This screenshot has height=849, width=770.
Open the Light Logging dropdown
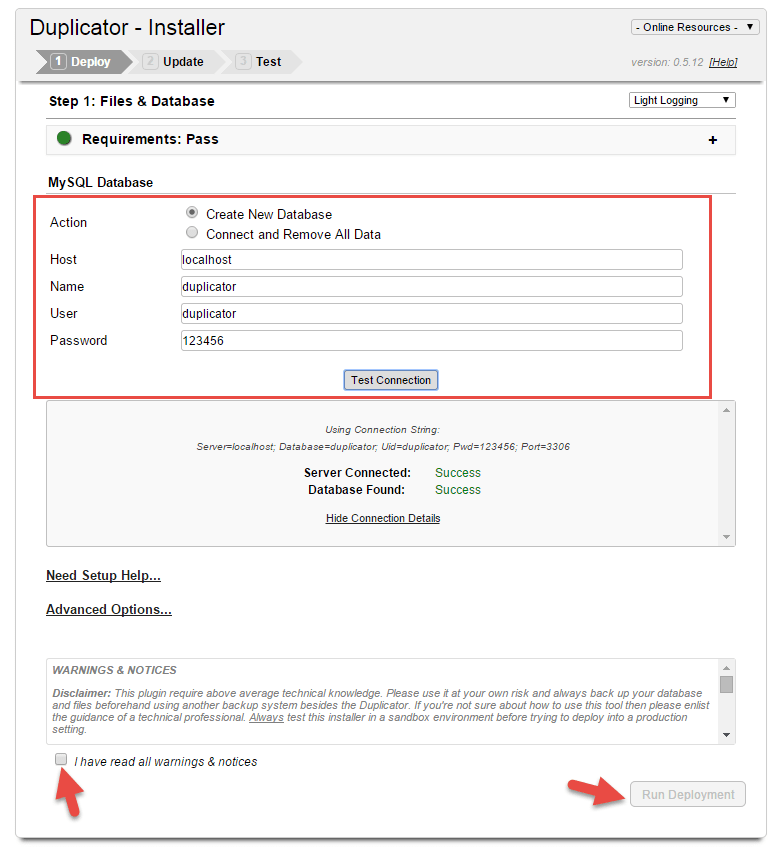[x=682, y=100]
